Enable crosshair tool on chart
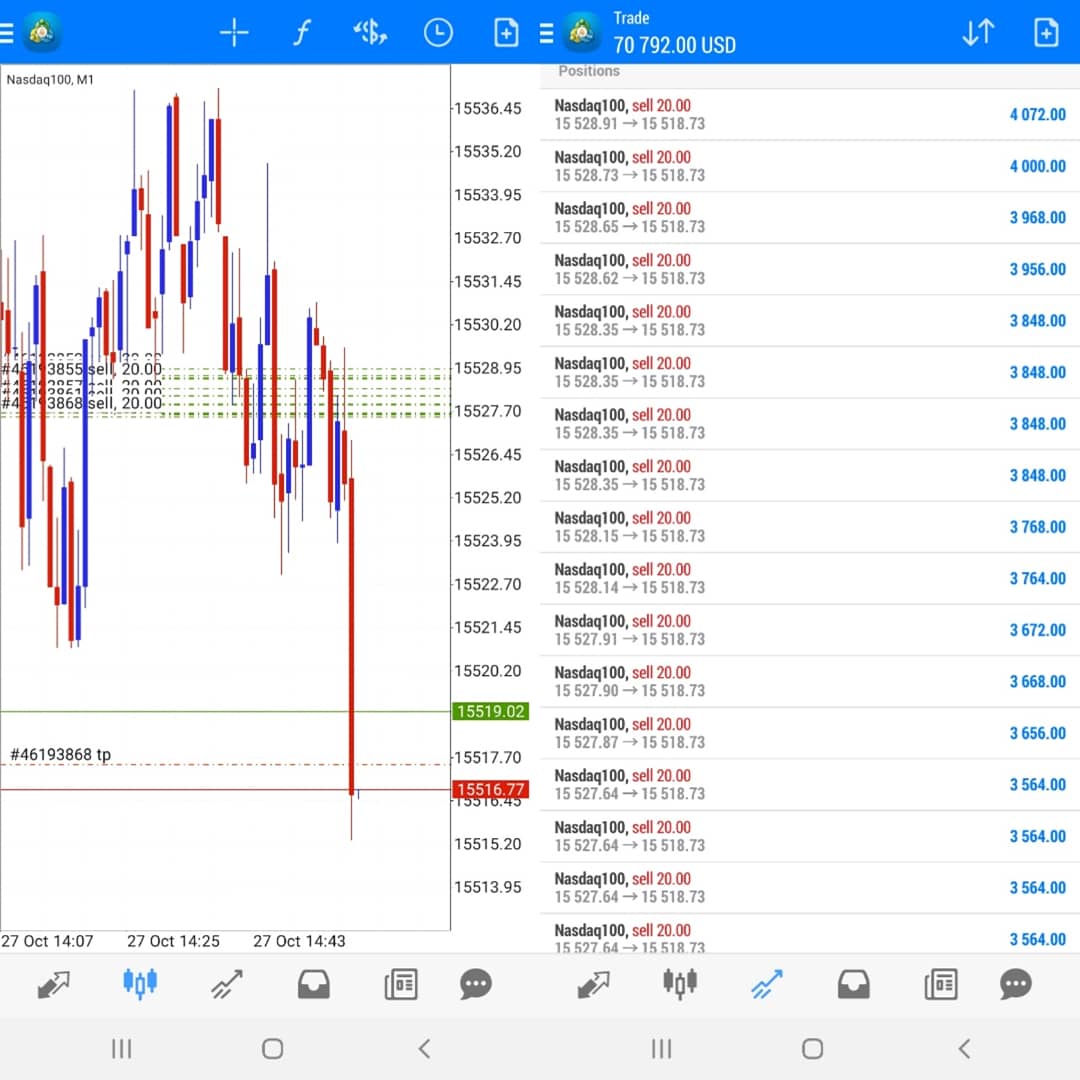Screen dimensions: 1080x1080 [x=234, y=32]
